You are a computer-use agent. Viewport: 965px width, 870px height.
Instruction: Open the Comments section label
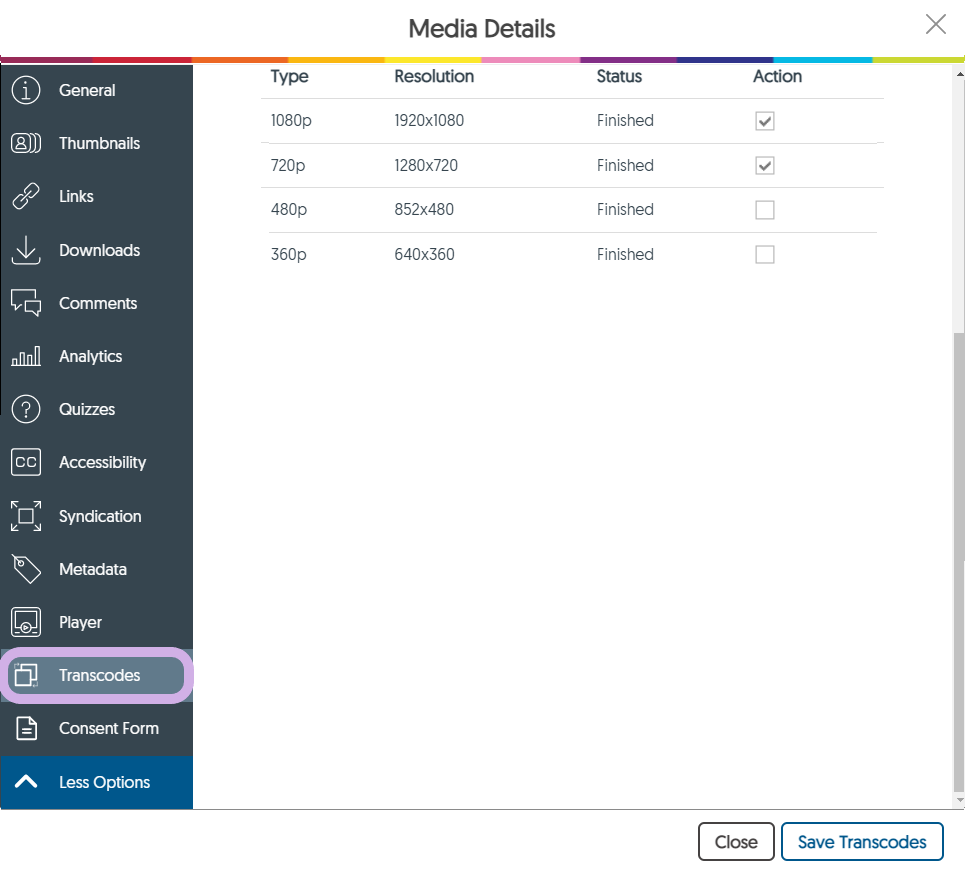coord(98,303)
